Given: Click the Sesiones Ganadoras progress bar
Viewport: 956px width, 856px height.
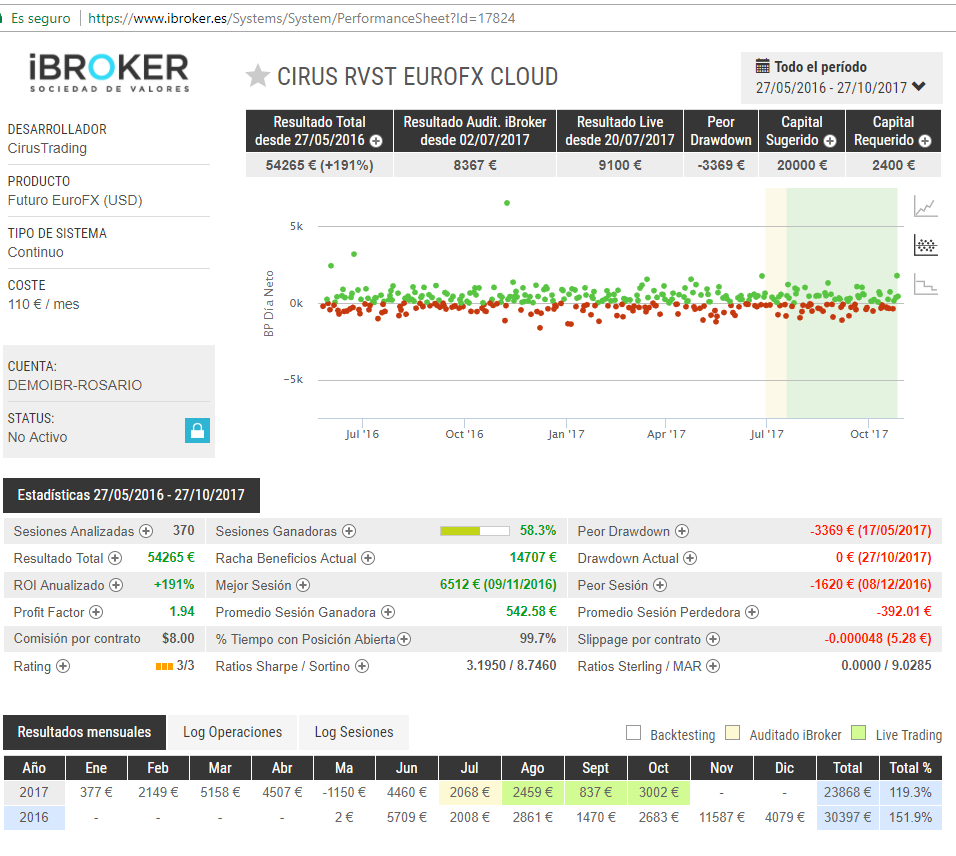Looking at the screenshot, I should click(474, 531).
